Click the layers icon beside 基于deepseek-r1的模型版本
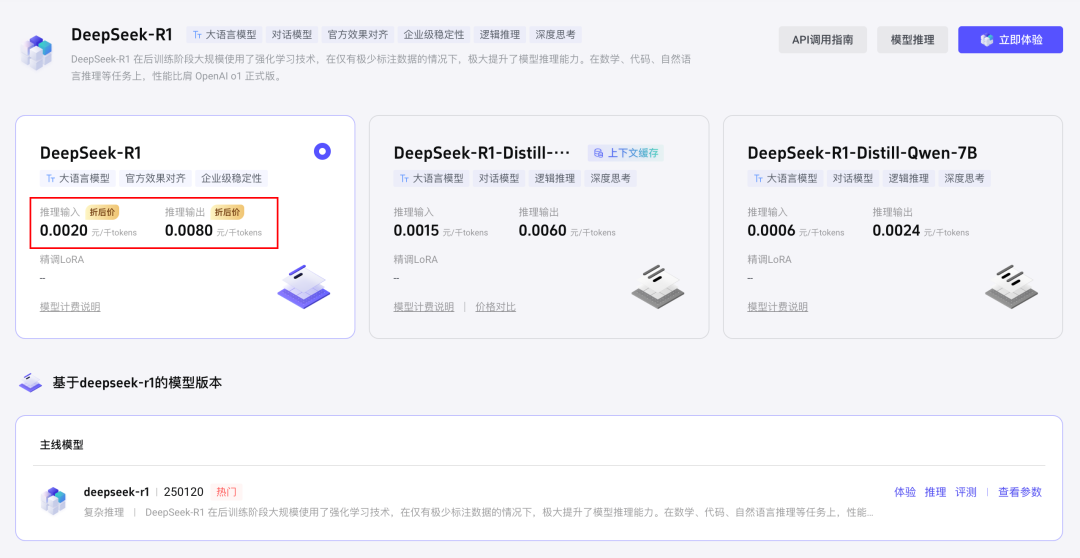The width and height of the screenshot is (1080, 558). click(x=30, y=382)
